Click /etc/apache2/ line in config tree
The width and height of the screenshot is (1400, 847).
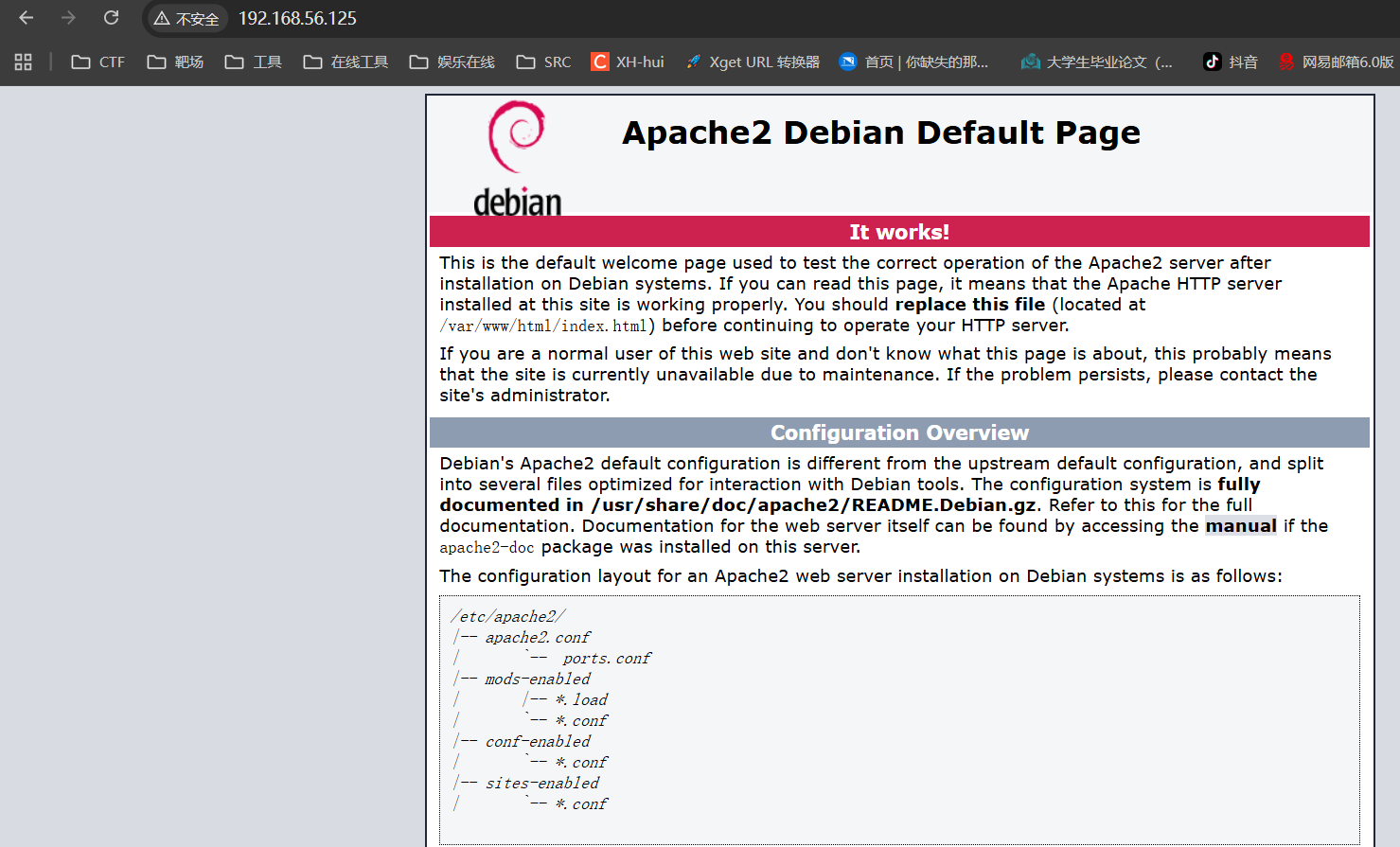[508, 616]
